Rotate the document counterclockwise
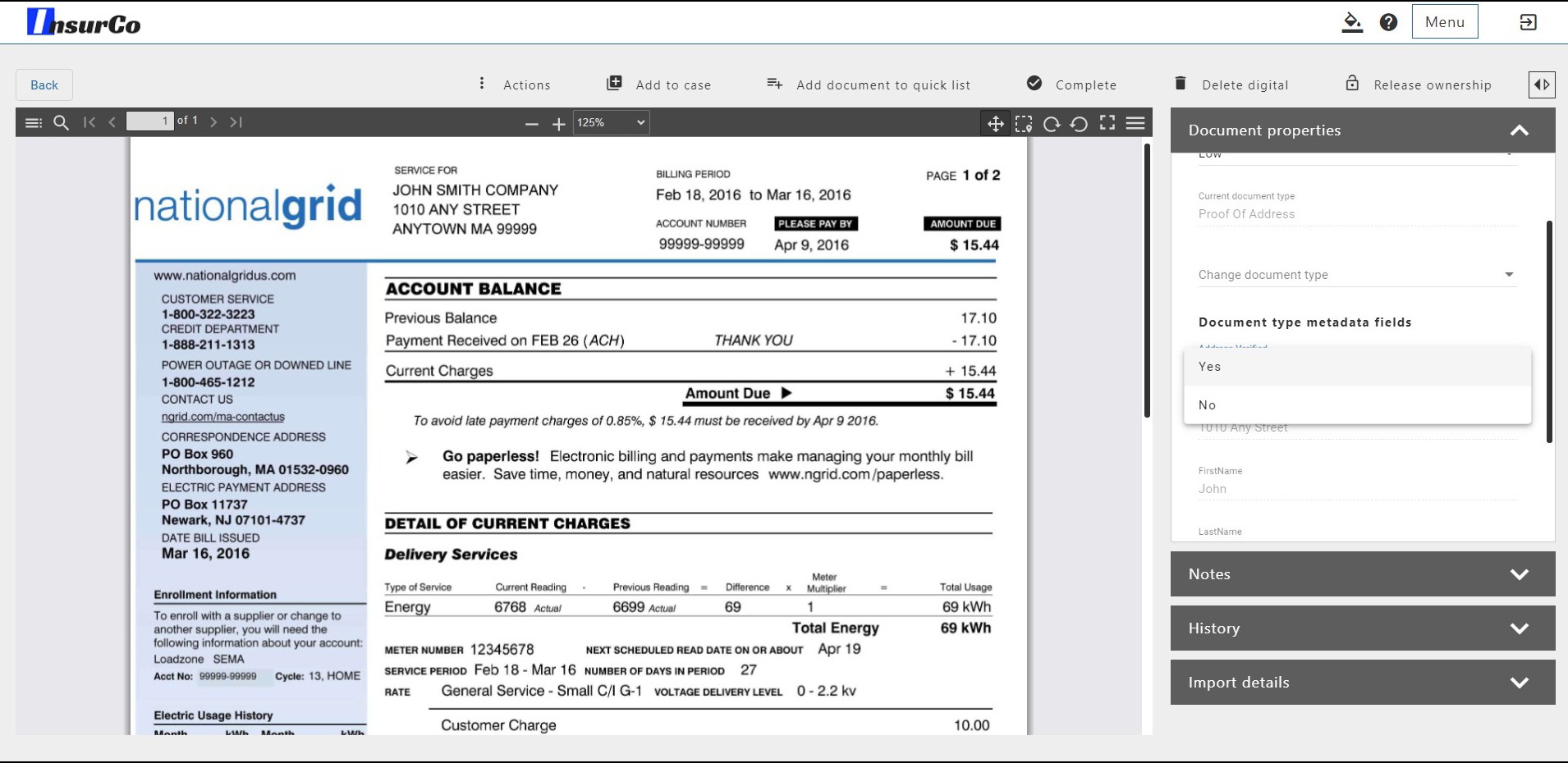The height and width of the screenshot is (763, 1568). coord(1080,123)
